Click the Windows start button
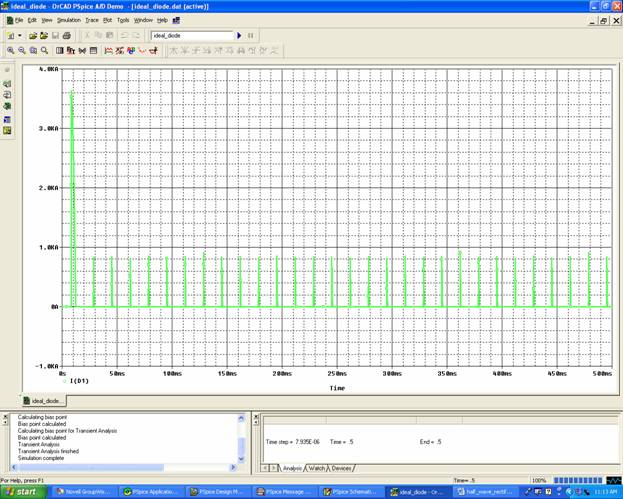The height and width of the screenshot is (499, 623). coord(23,492)
